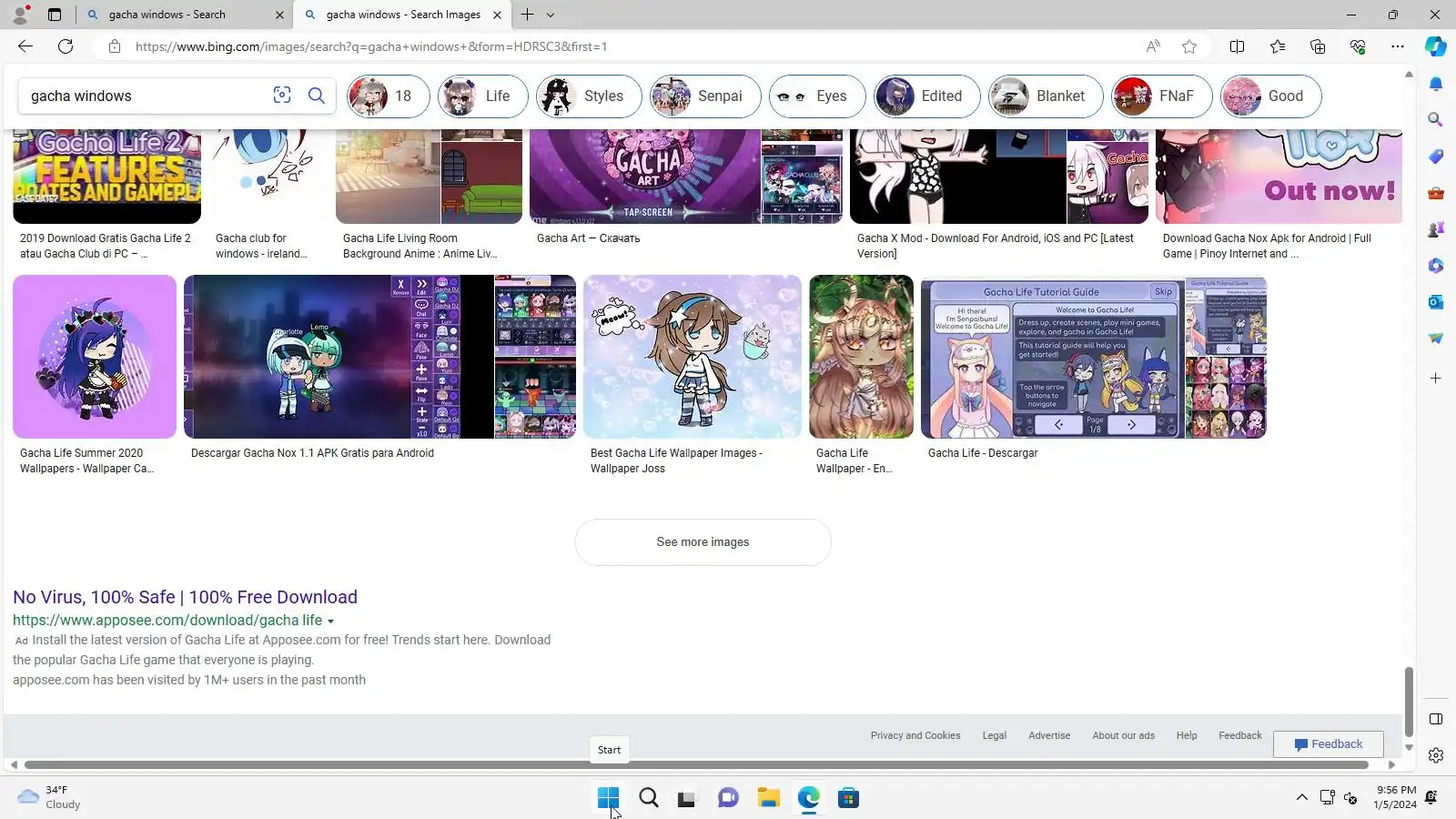Screen dimensions: 1456x819
Task: Open the sidebar Tools briefcase icon
Action: (x=1436, y=193)
